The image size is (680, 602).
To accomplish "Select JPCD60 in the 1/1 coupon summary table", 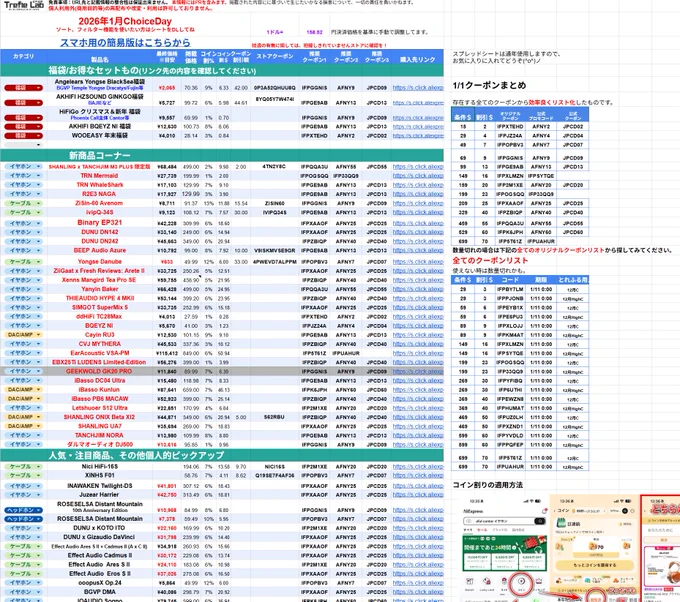I will pyautogui.click(x=573, y=232).
